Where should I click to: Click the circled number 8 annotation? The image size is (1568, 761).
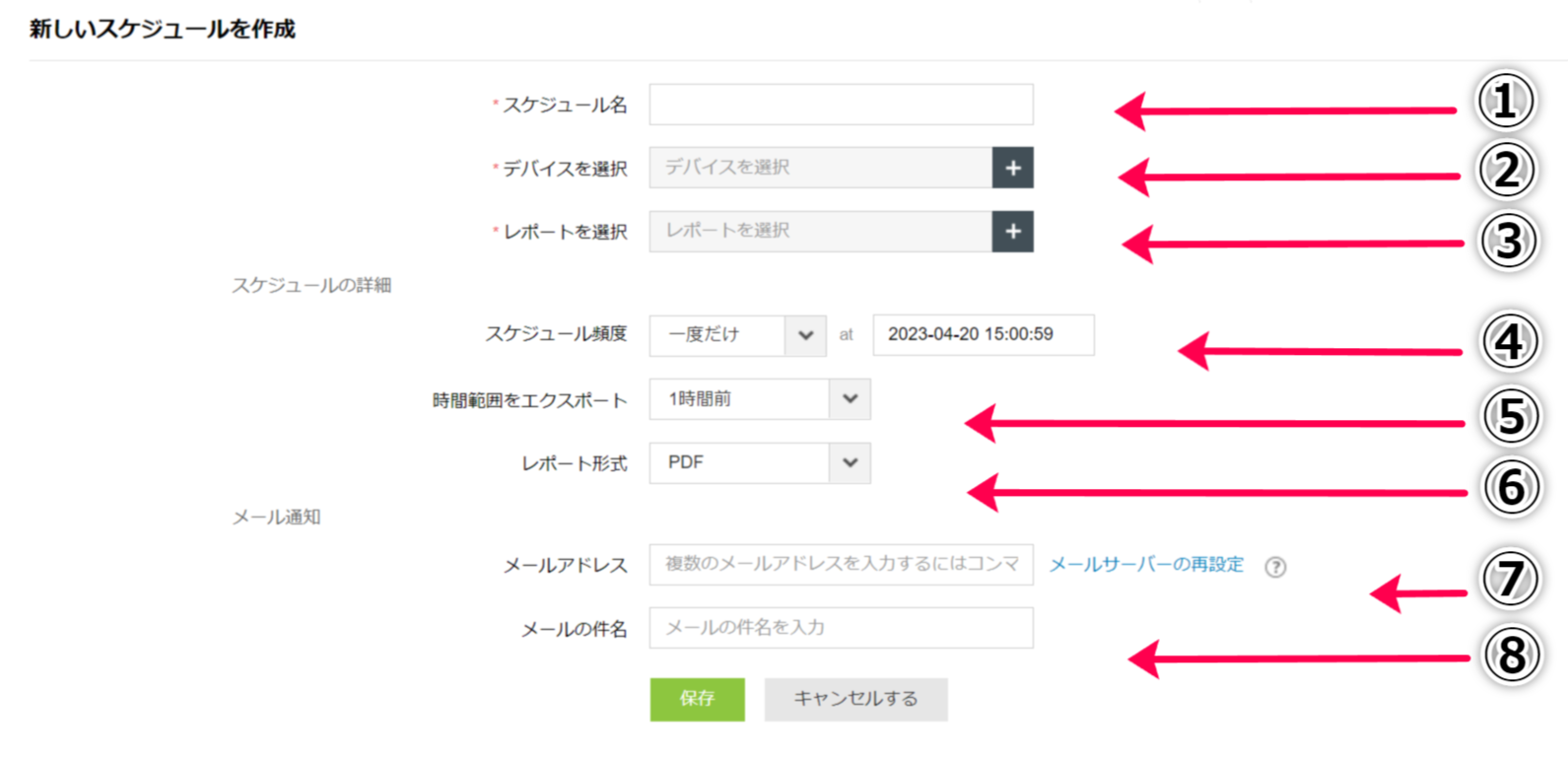point(1511,656)
